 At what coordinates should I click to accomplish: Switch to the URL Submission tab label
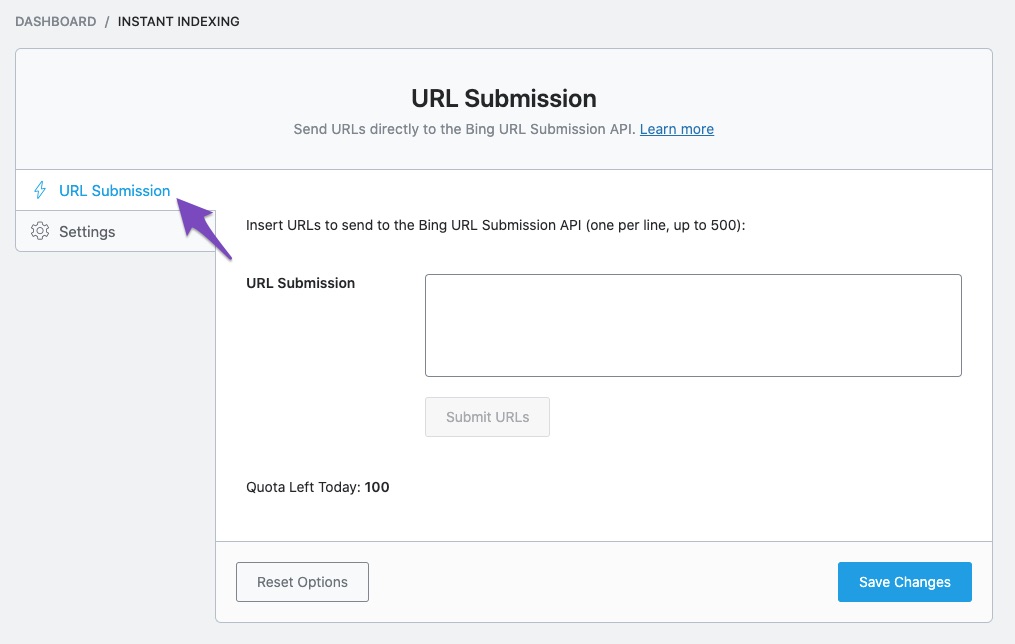point(114,190)
